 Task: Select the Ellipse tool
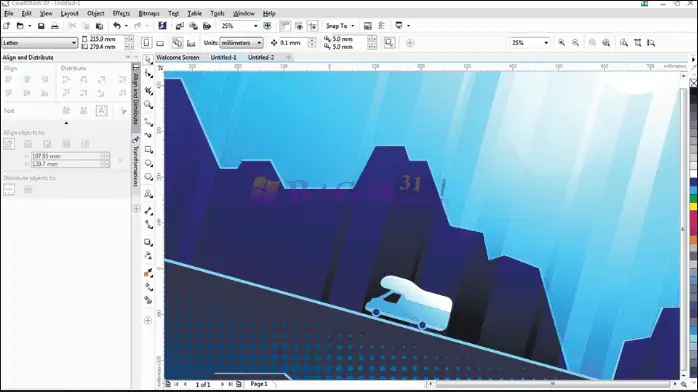point(148,163)
